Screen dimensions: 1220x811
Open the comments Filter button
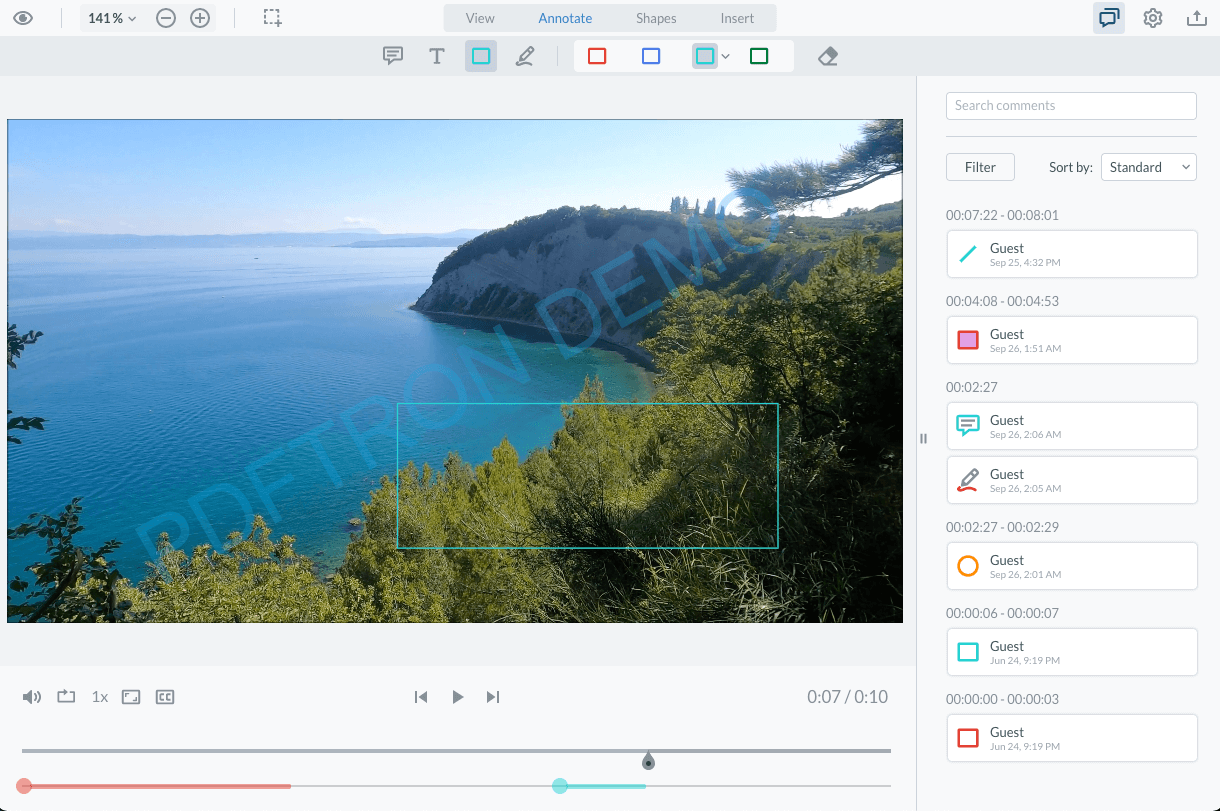point(980,167)
